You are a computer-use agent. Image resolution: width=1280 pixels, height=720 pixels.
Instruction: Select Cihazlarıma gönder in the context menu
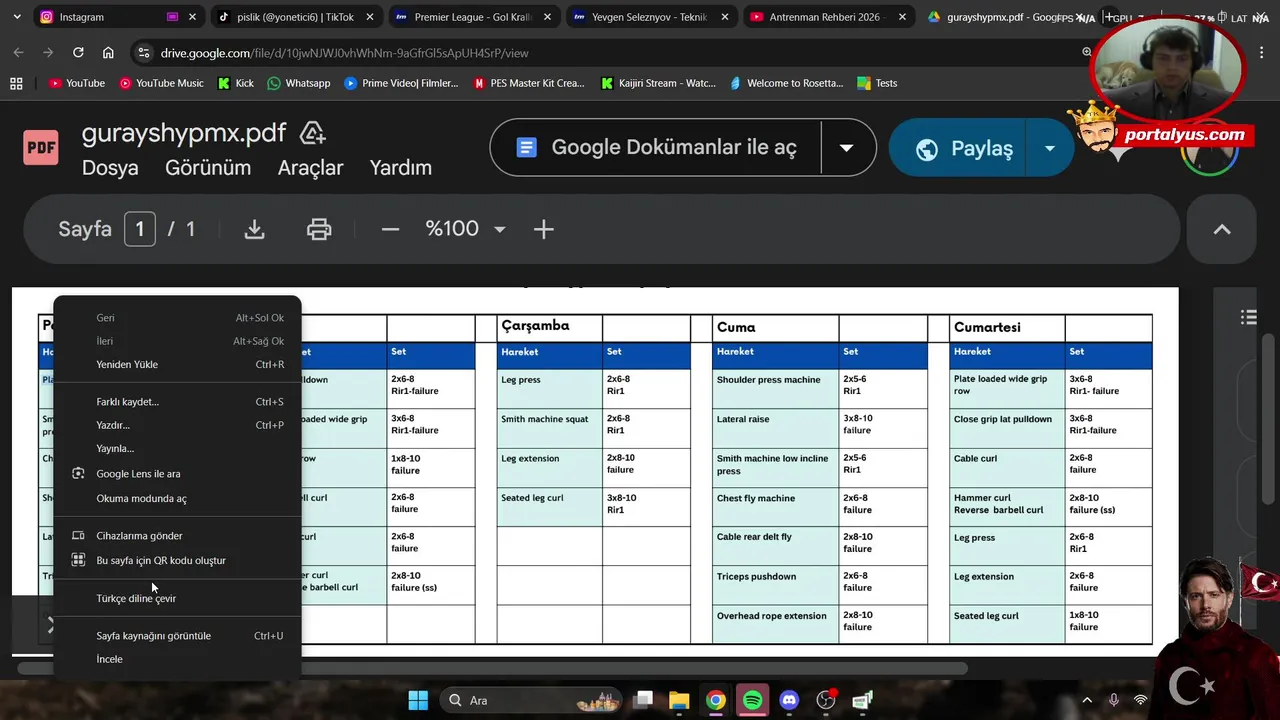tap(177, 535)
